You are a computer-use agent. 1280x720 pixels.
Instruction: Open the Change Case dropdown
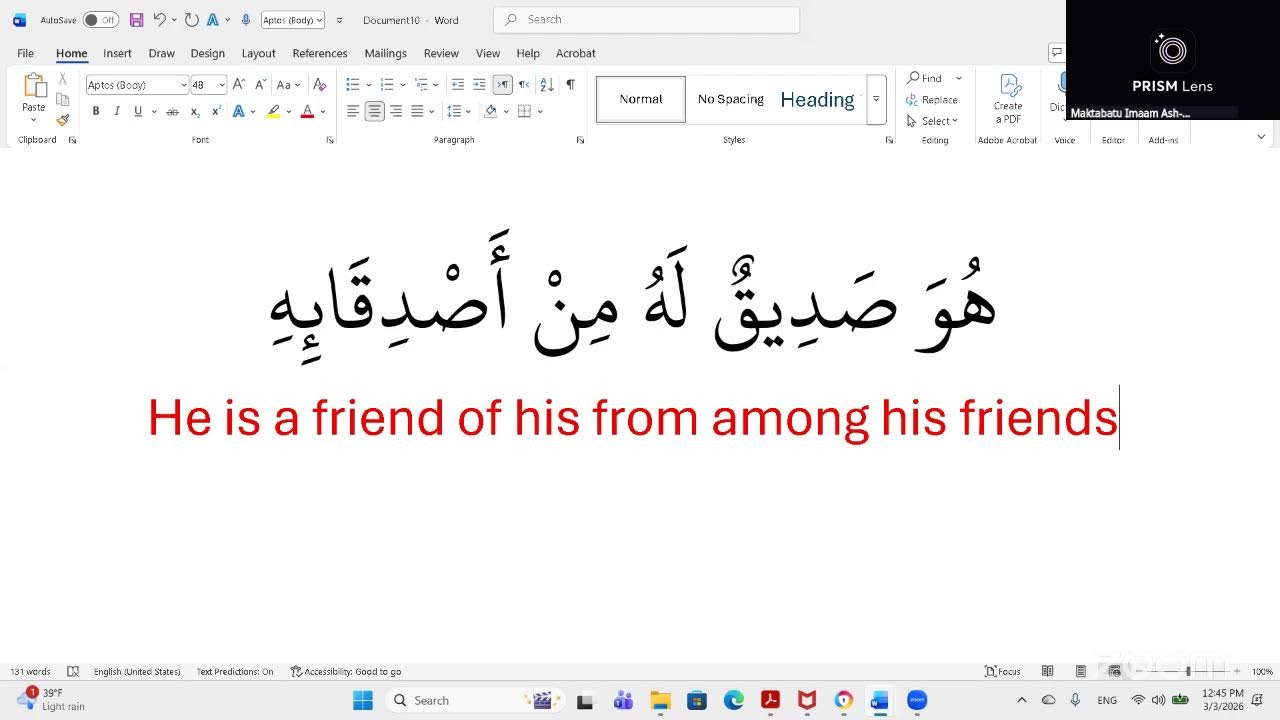tap(288, 85)
